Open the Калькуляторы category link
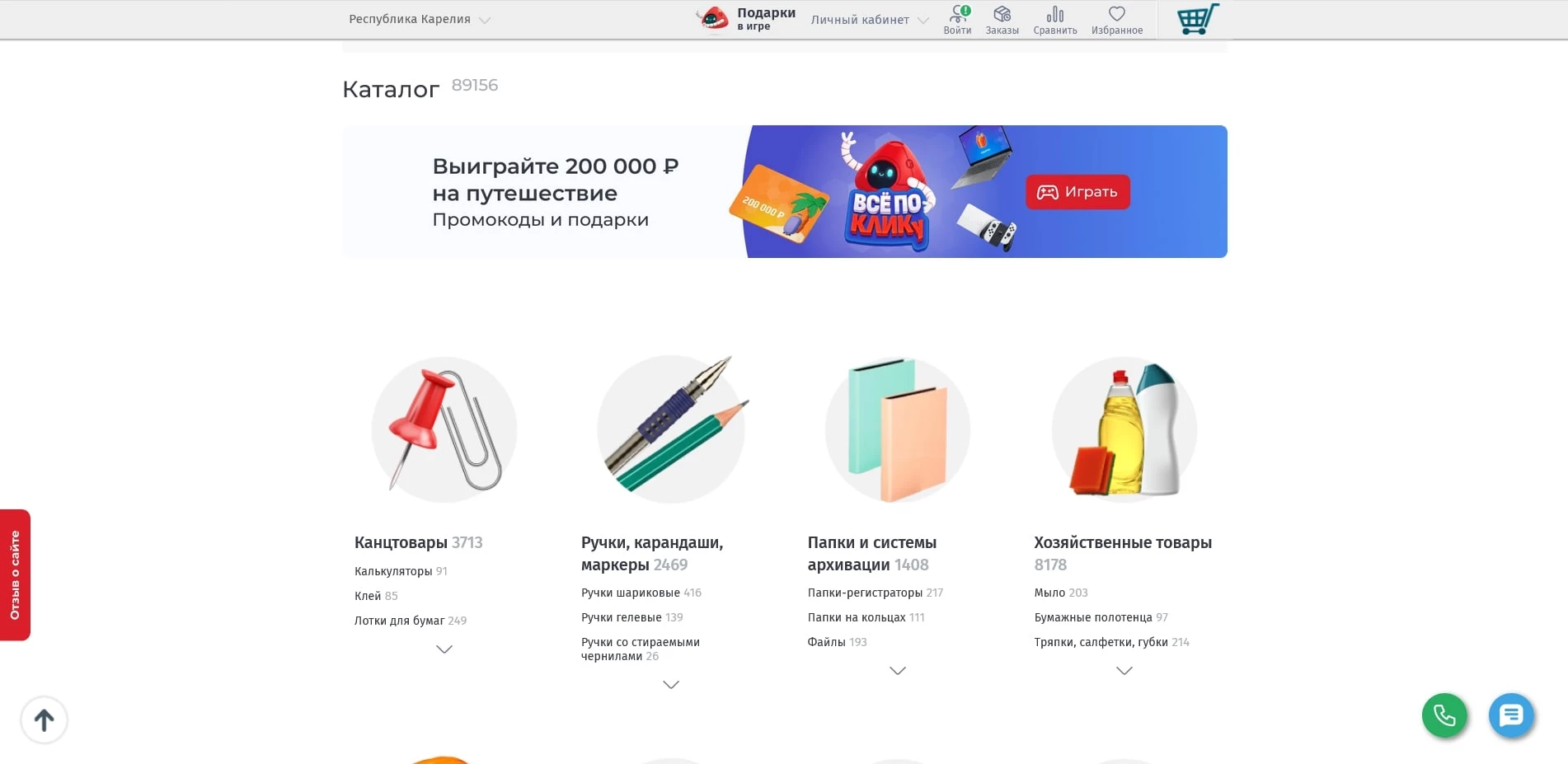The height and width of the screenshot is (764, 1568). tap(392, 569)
